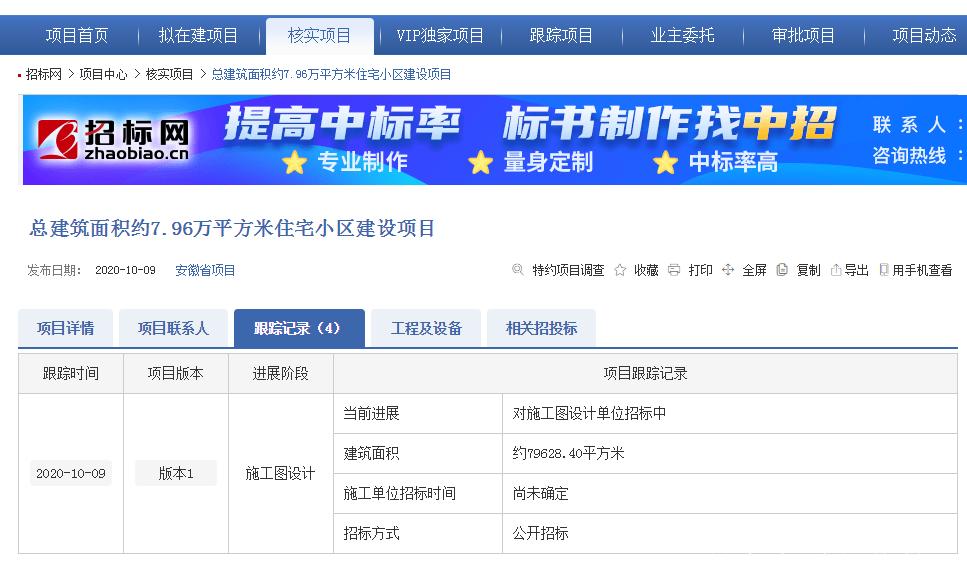Click the 招标方式 row label
Screen dimensions: 967x565
click(371, 533)
